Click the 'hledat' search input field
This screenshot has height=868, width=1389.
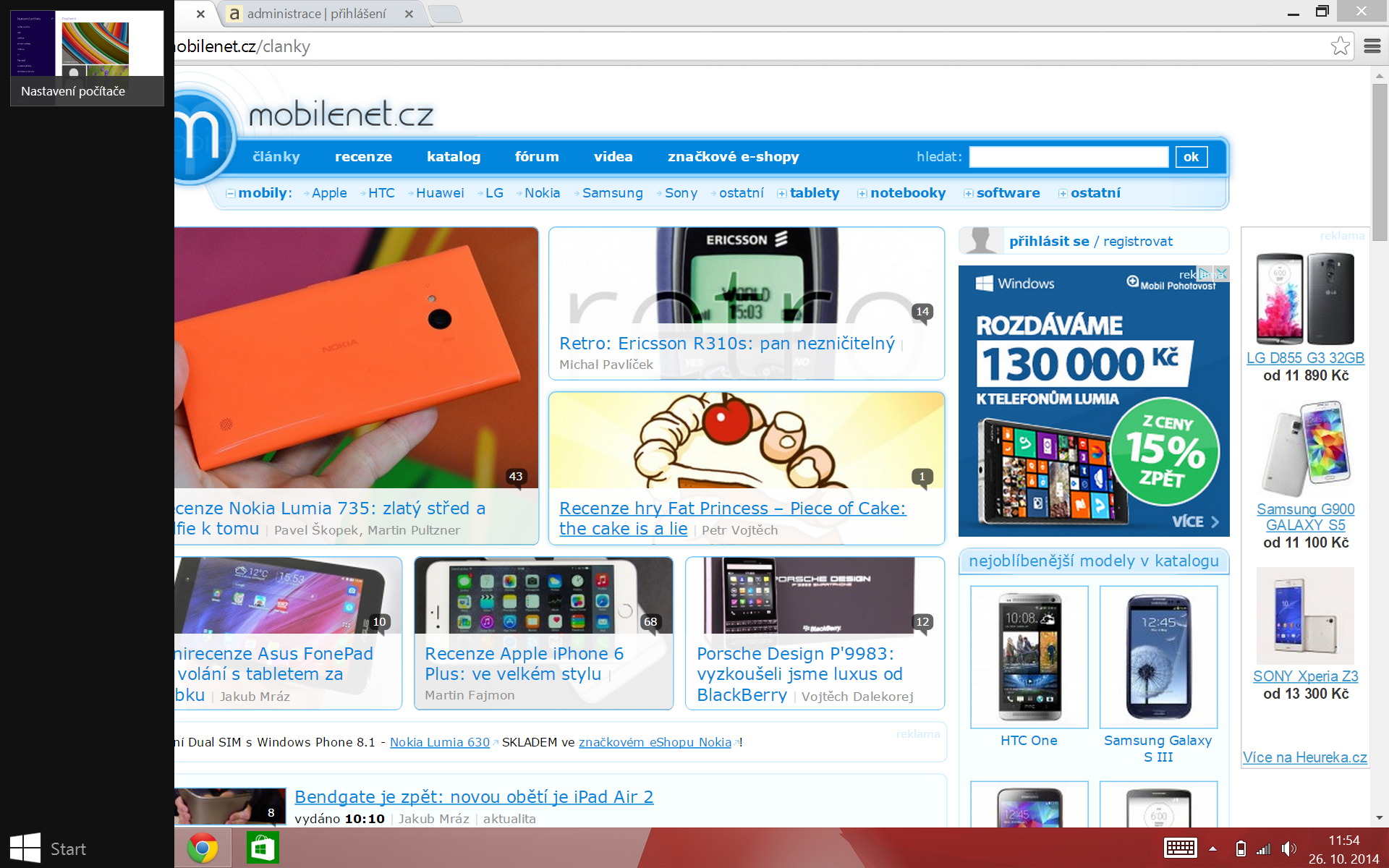1069,156
